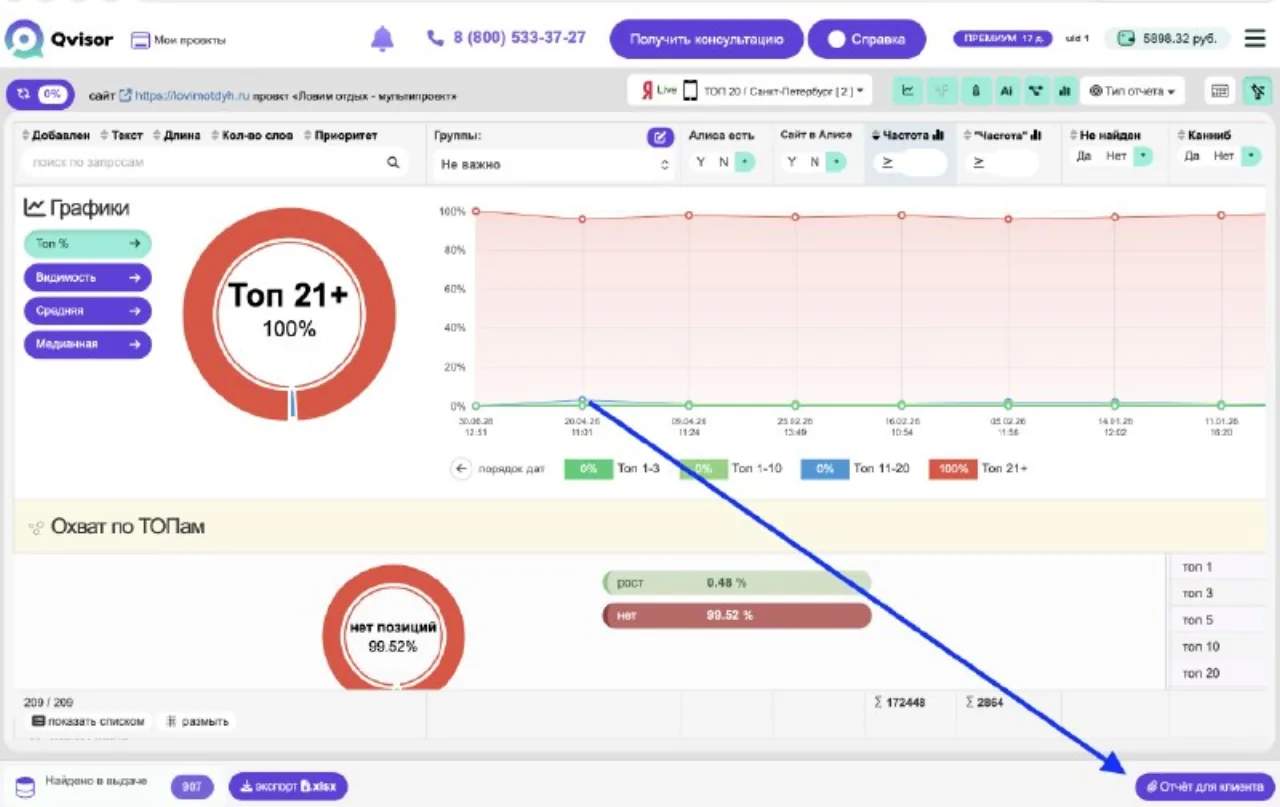Screen dimensions: 1280x807
Task: Open the hamburger main menu
Action: 1255,39
